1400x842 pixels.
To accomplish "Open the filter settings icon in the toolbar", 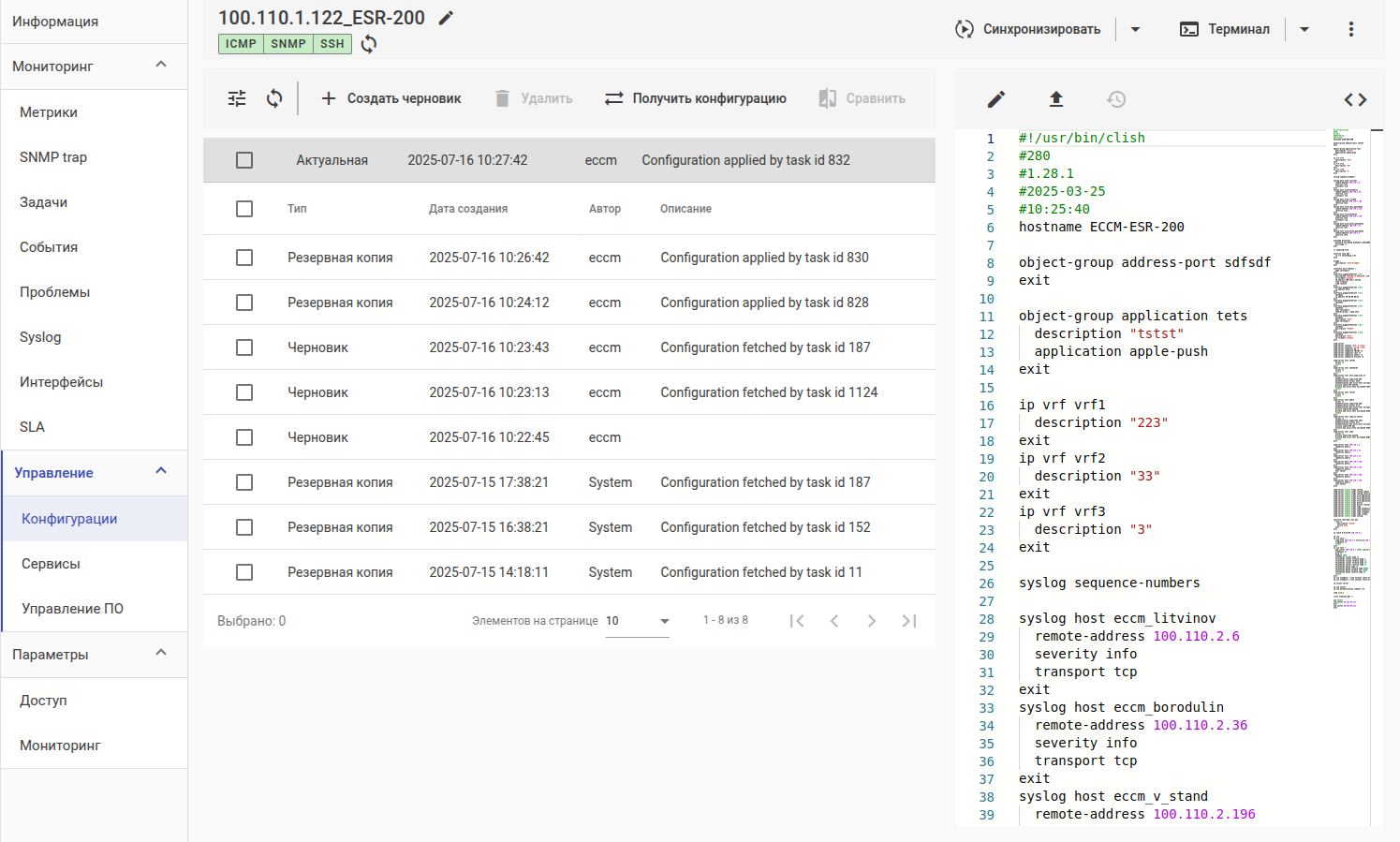I will (237, 98).
